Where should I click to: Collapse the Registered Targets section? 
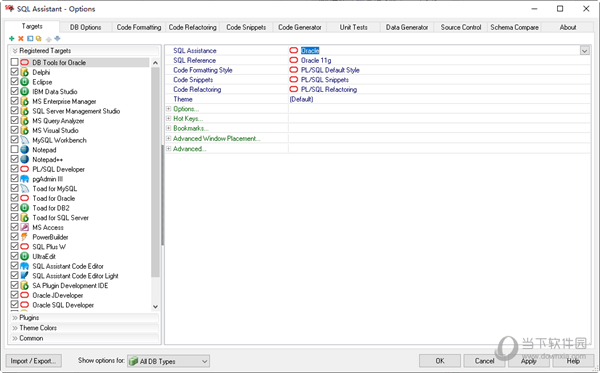84,50
